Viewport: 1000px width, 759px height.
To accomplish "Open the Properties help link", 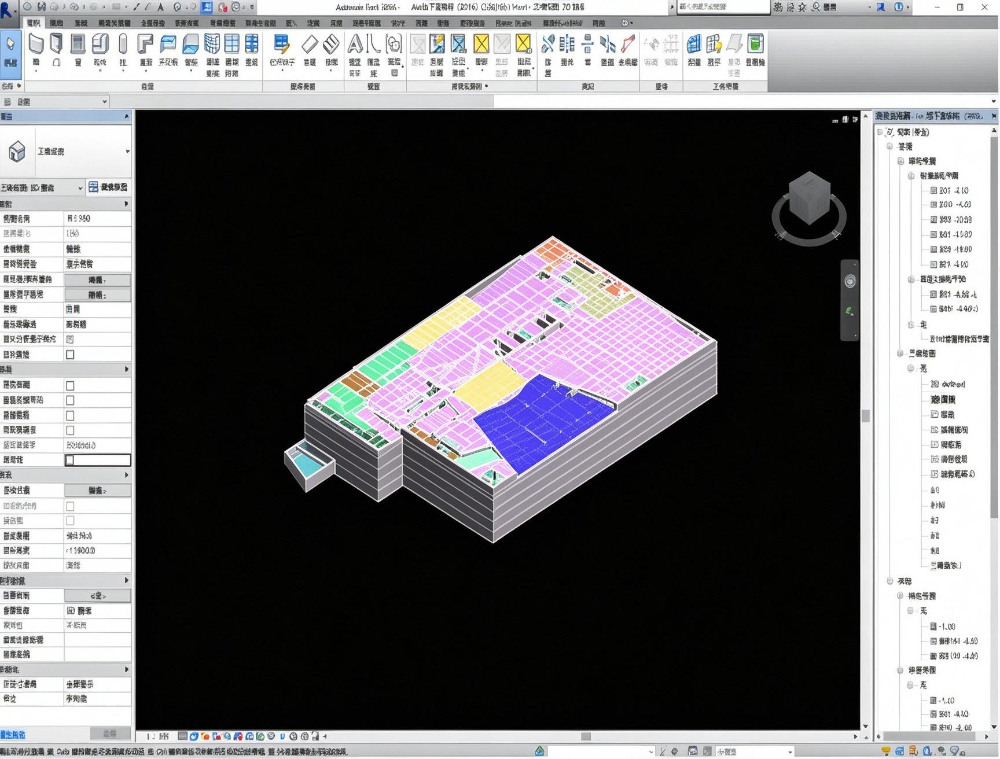I will [x=13, y=735].
